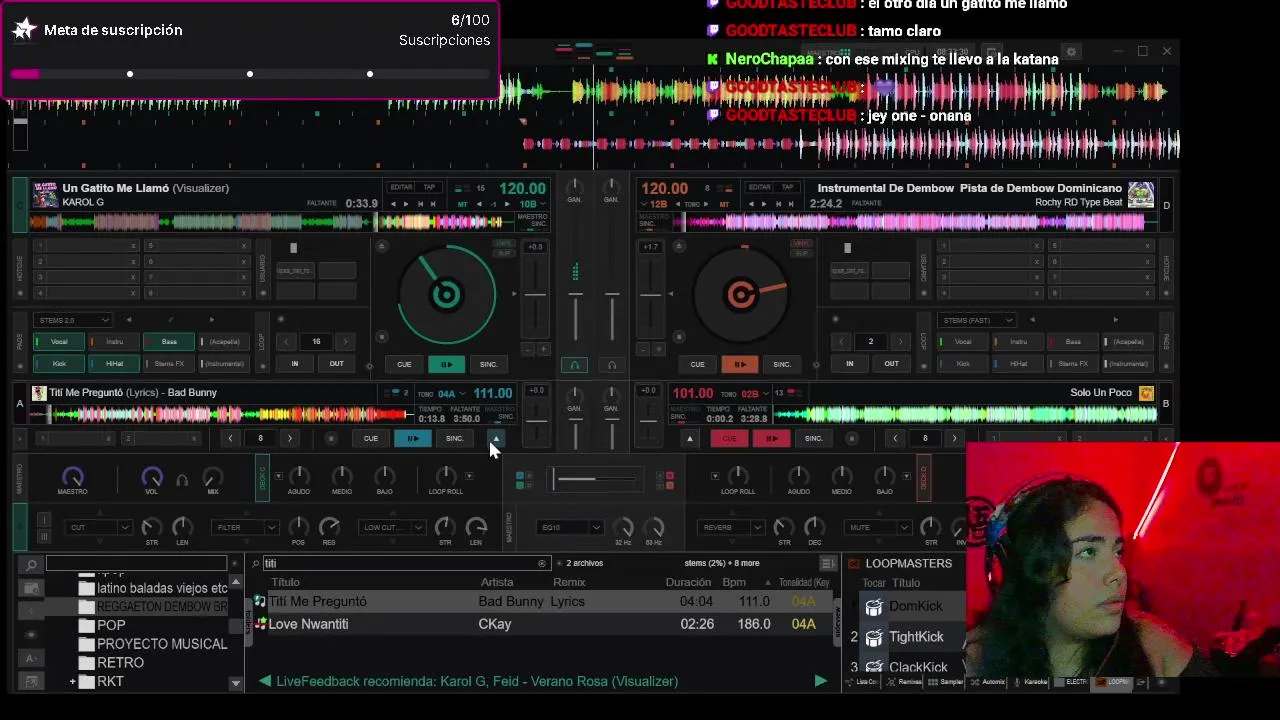Trigger the DomKick drum sample
This screenshot has width=1280, height=720.
tap(874, 606)
